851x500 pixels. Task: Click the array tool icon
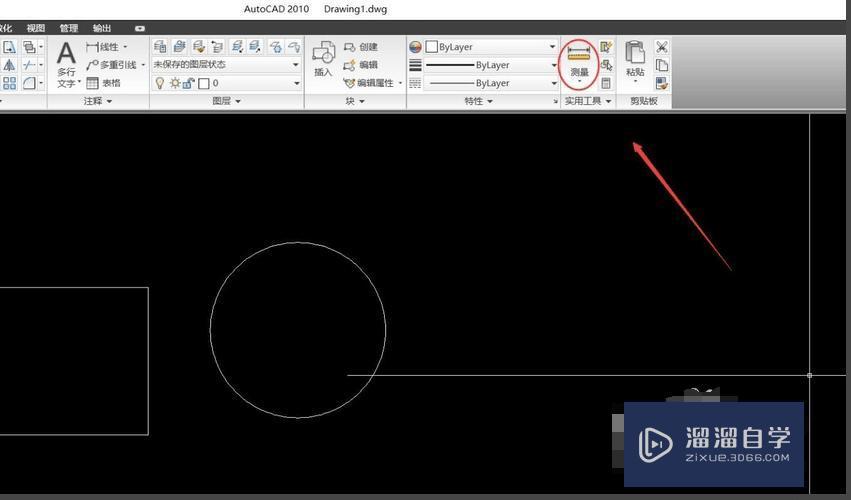point(9,83)
